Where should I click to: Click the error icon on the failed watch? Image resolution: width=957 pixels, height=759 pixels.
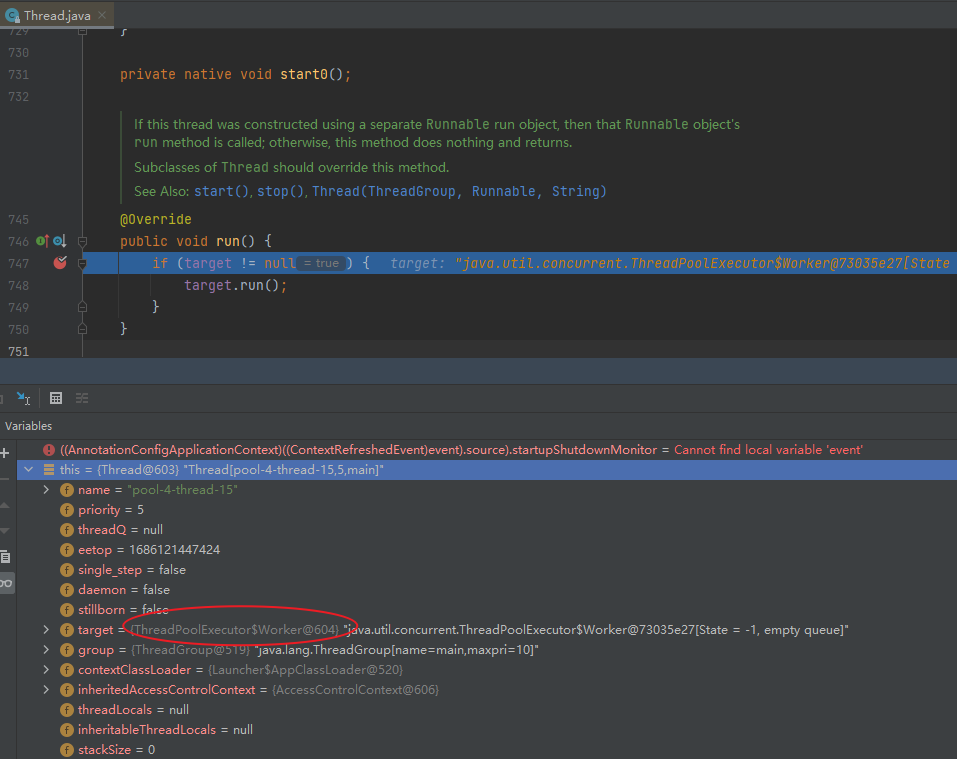tap(49, 450)
